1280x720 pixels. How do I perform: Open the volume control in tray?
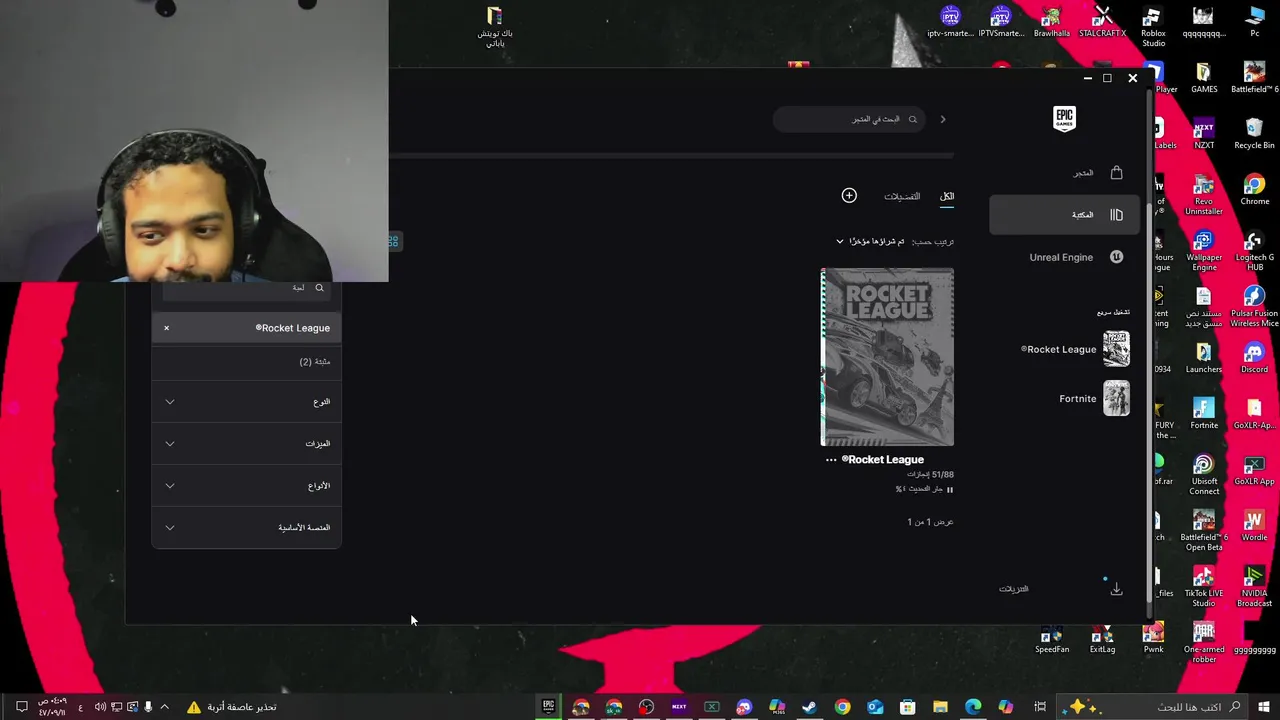tap(100, 707)
